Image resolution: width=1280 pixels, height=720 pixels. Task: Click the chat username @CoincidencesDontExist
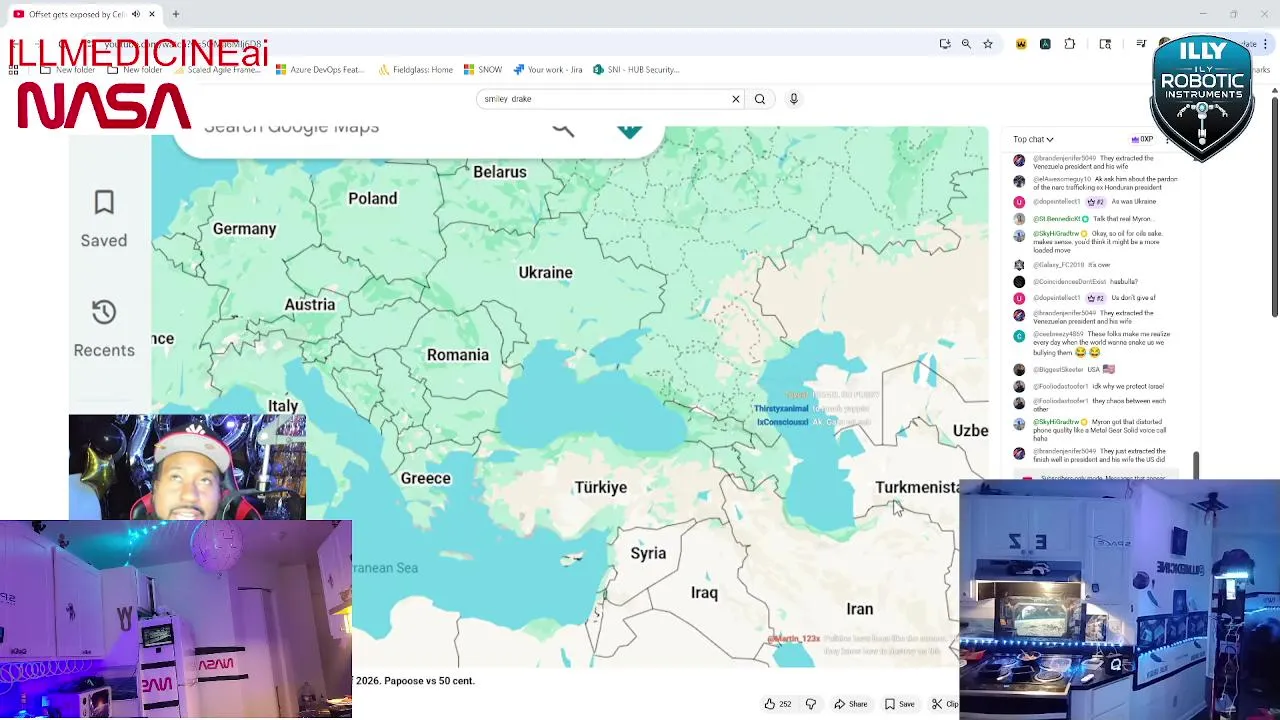1069,282
